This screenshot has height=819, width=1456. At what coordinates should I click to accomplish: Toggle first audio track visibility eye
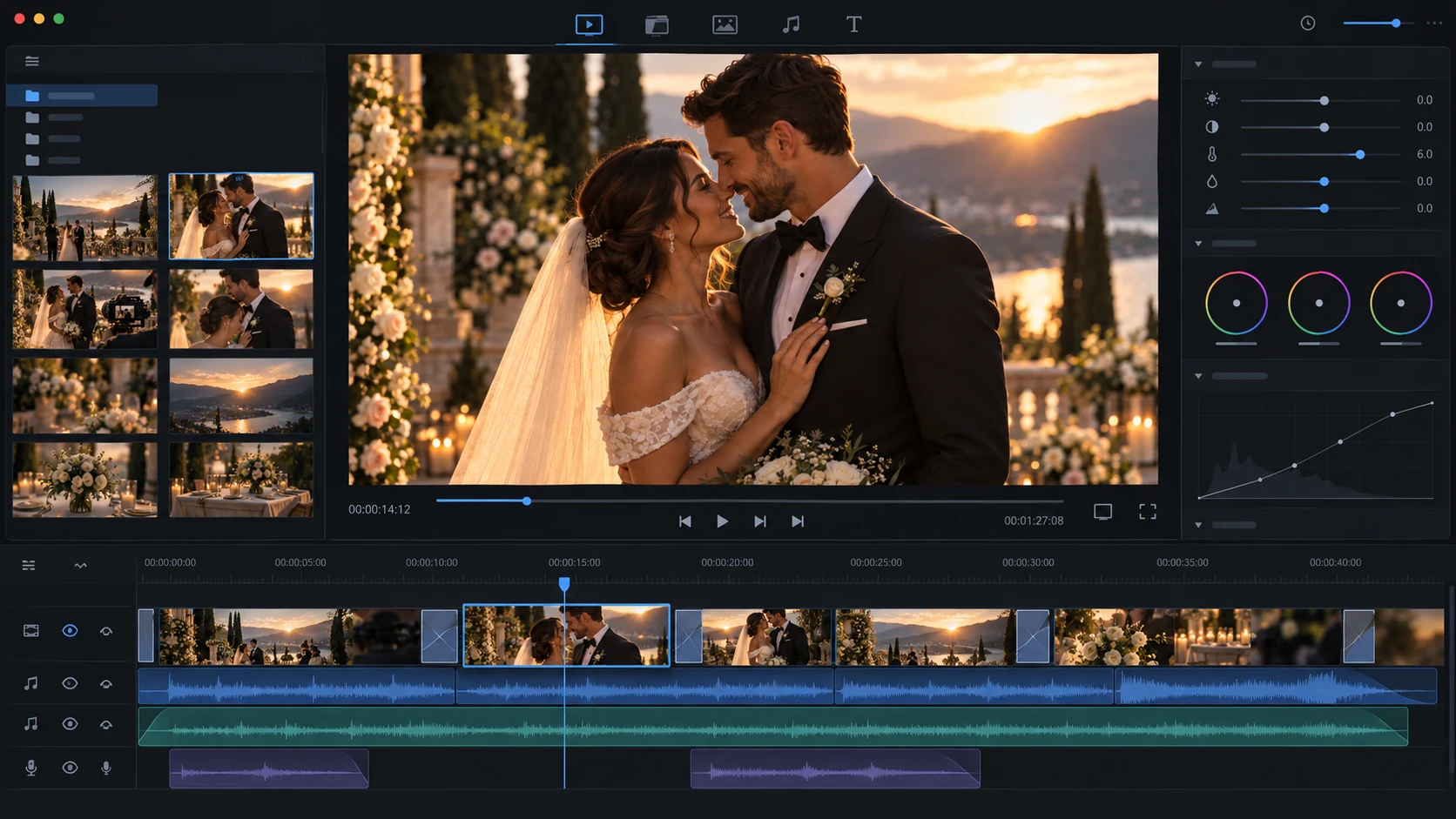70,683
